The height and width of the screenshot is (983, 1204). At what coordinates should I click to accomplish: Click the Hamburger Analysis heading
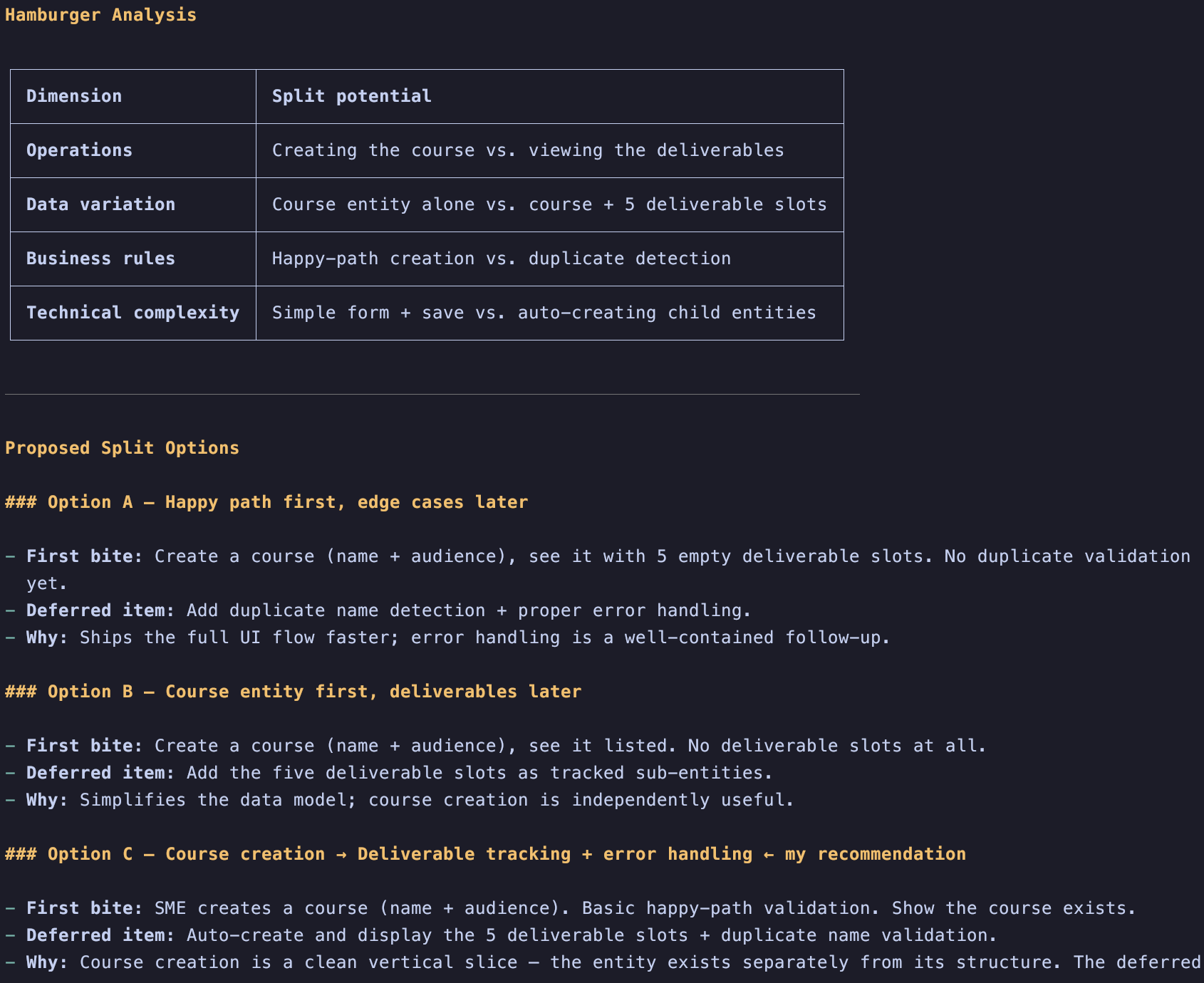pyautogui.click(x=100, y=15)
